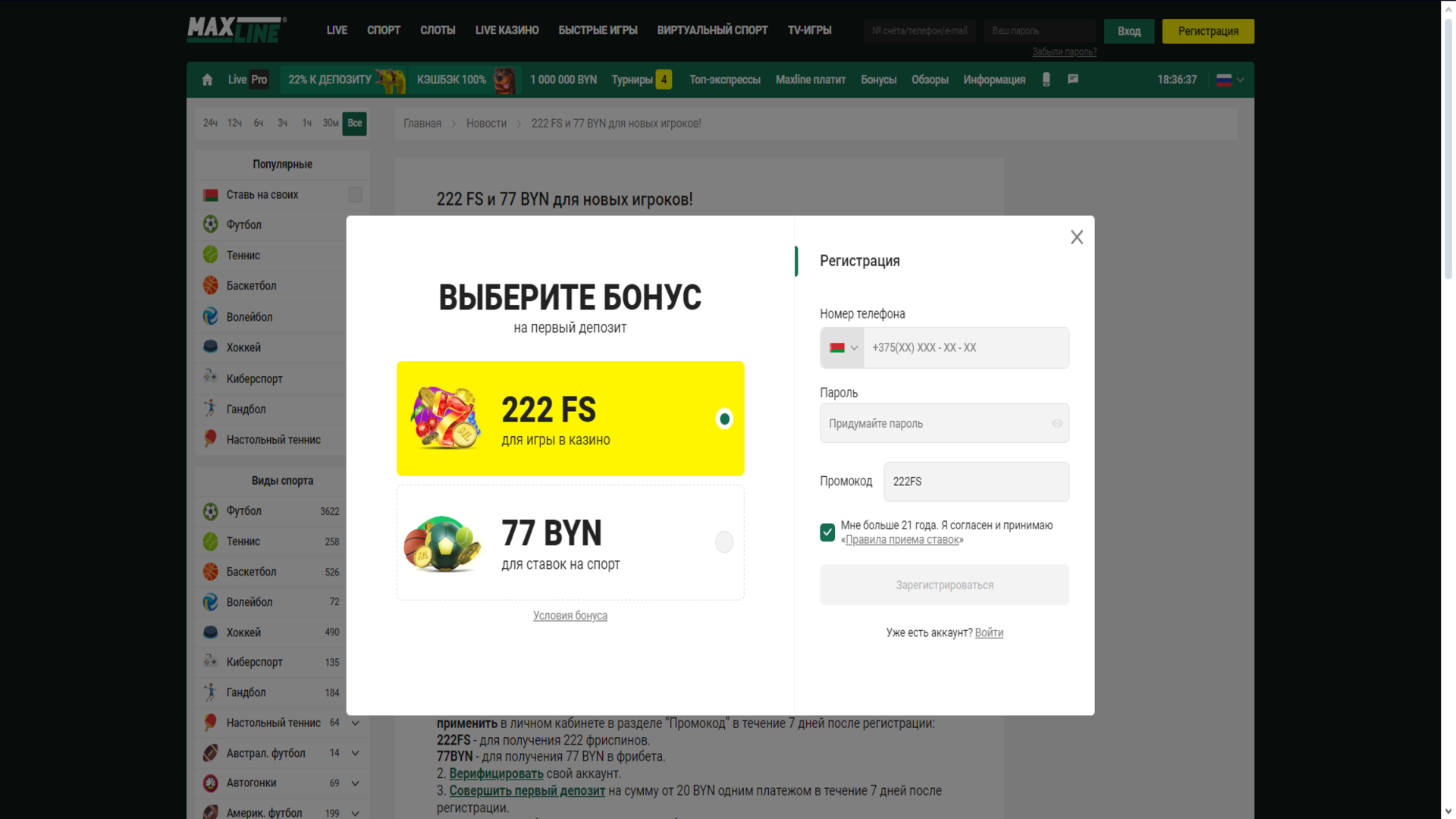Open popular Баскетбол basketball icon
Viewport: 1456px width, 819px height.
(211, 285)
